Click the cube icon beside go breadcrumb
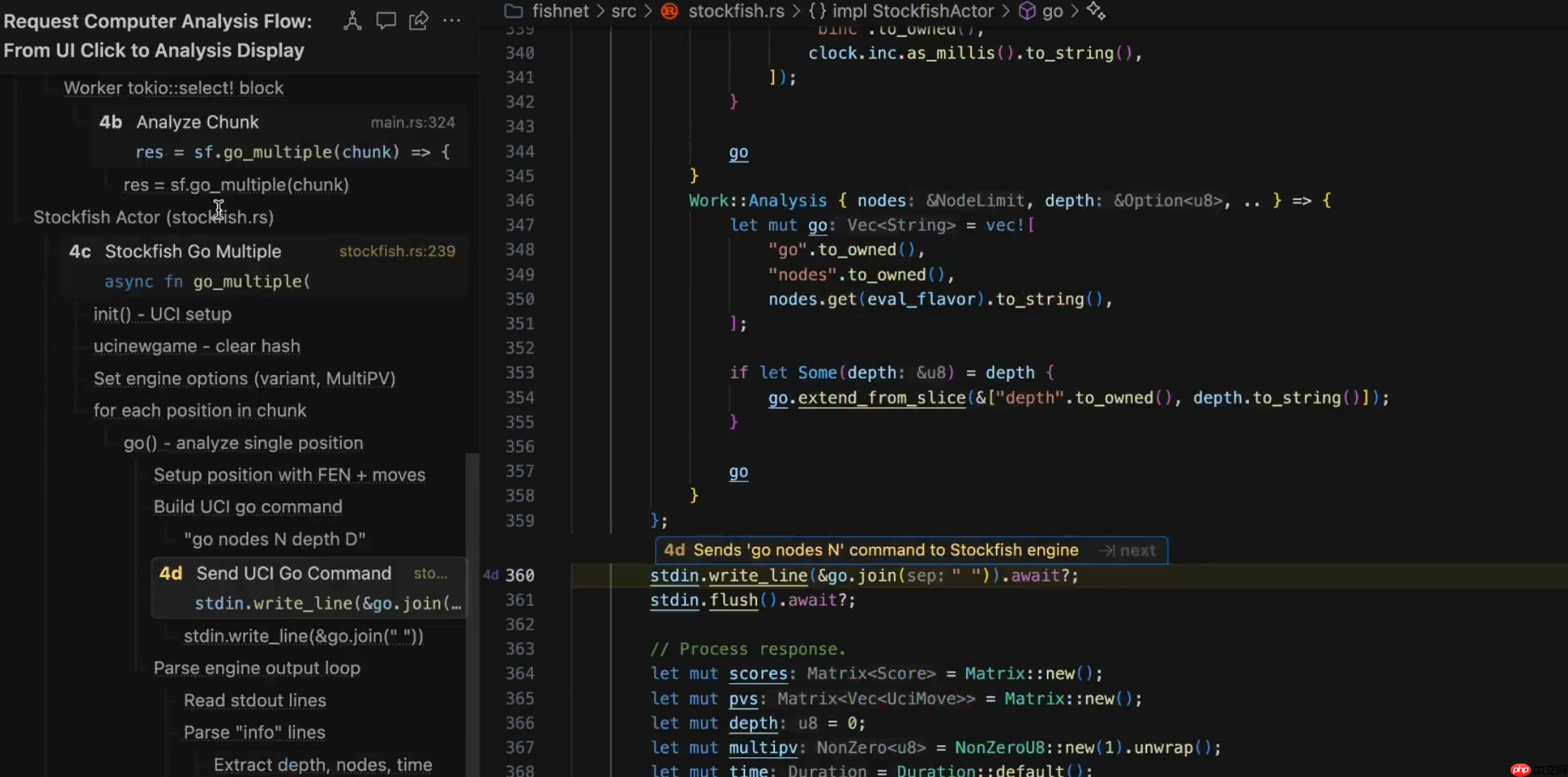Viewport: 1568px width, 777px height. click(x=1026, y=11)
